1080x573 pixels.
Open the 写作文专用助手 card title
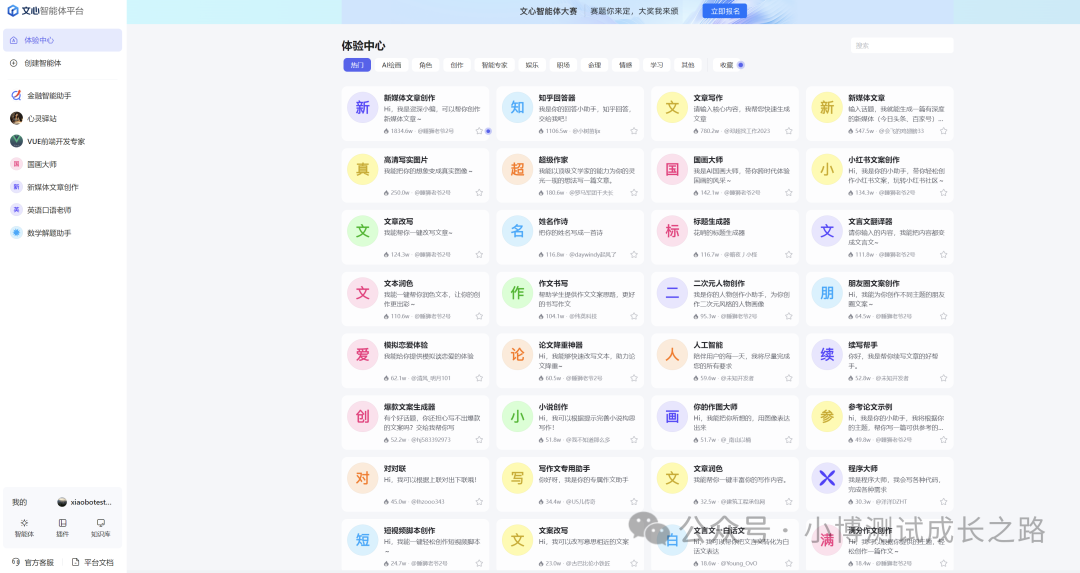point(564,468)
